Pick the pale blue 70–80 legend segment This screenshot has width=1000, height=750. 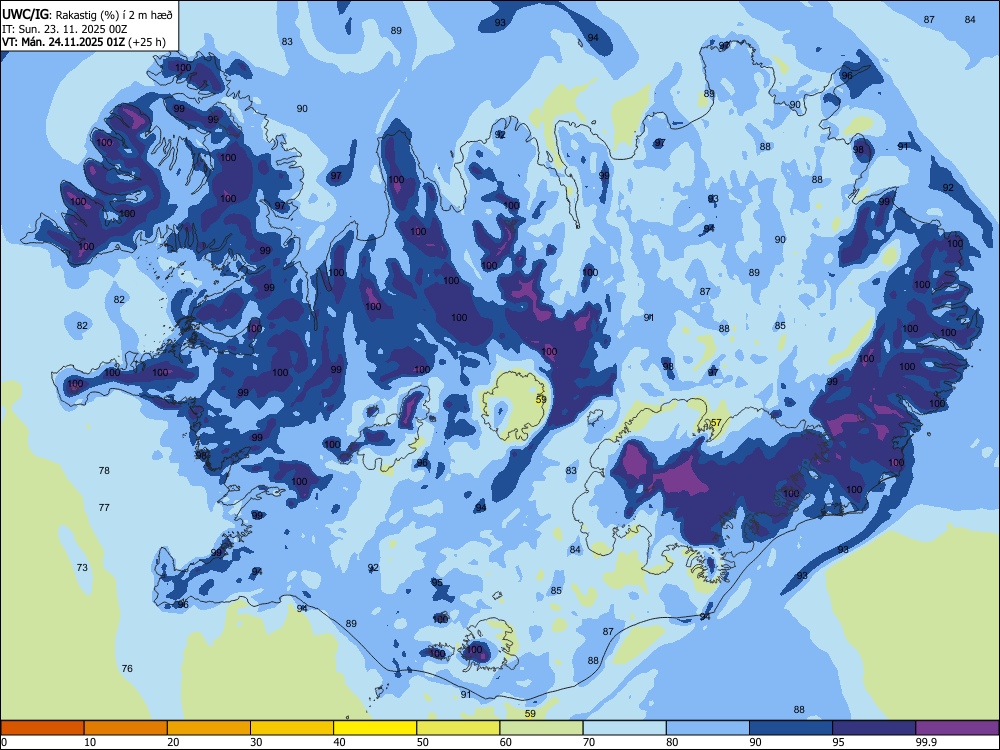(x=624, y=728)
